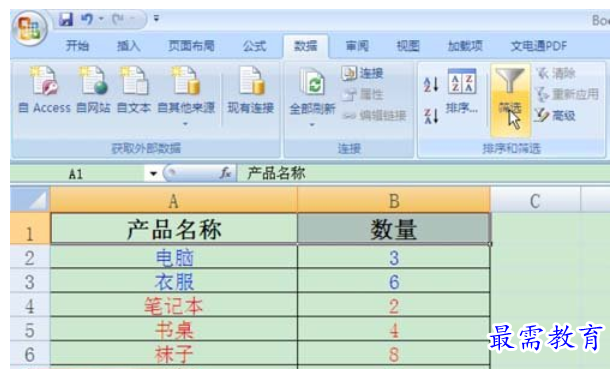
Task: Switch to the 视图 tab
Action: pyautogui.click(x=408, y=46)
